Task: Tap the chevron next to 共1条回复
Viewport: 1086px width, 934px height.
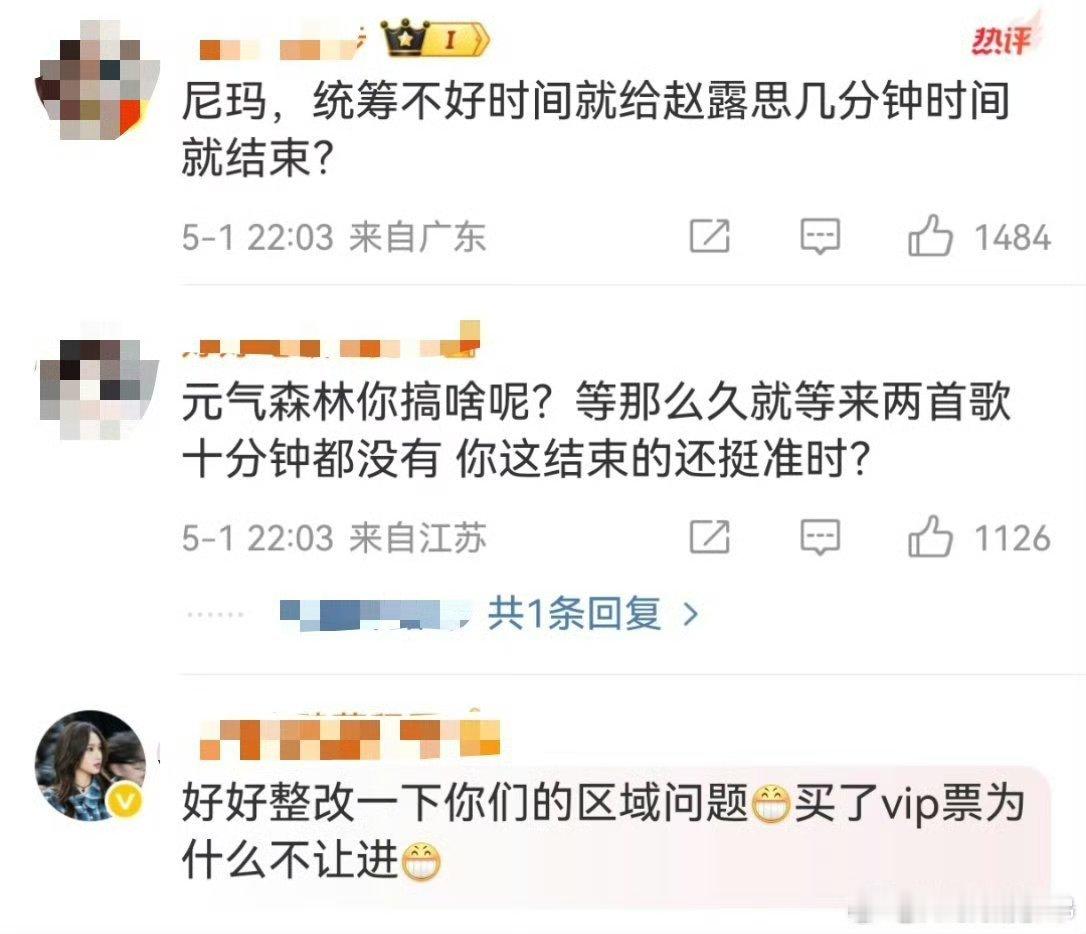Action: pos(691,614)
